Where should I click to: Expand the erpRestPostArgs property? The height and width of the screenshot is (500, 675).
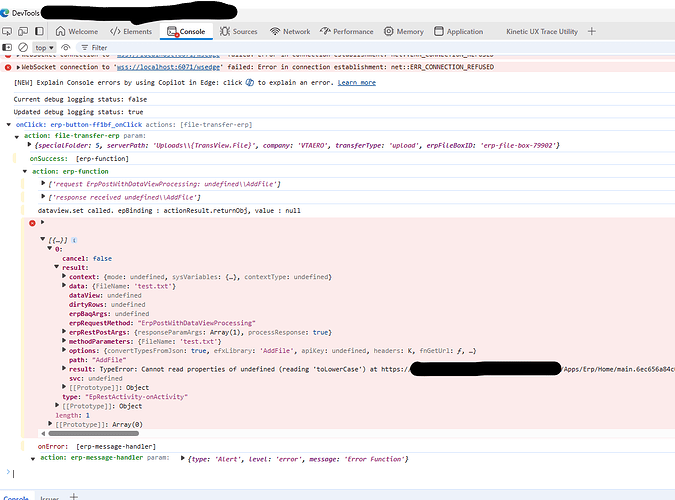coord(64,332)
